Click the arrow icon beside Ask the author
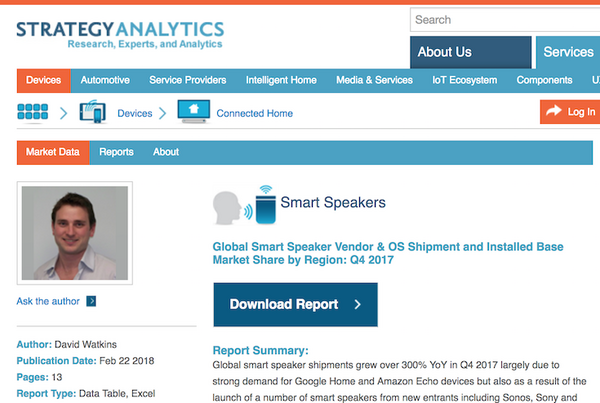Screen dimensions: 600x403 coord(91,300)
